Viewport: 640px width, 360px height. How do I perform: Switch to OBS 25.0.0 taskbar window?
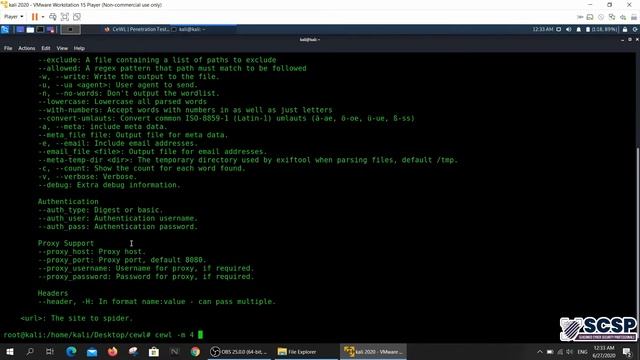click(239, 351)
